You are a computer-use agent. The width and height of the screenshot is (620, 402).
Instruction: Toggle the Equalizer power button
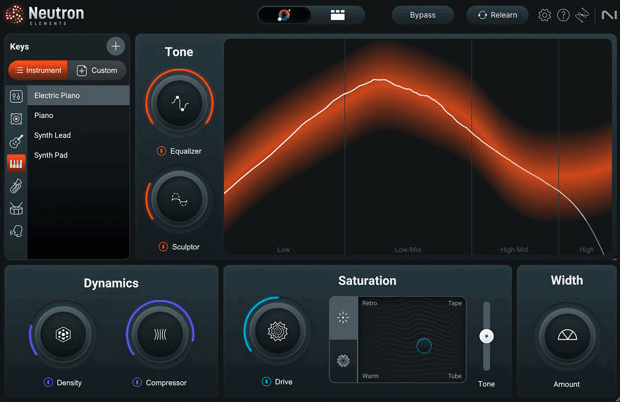click(x=162, y=151)
